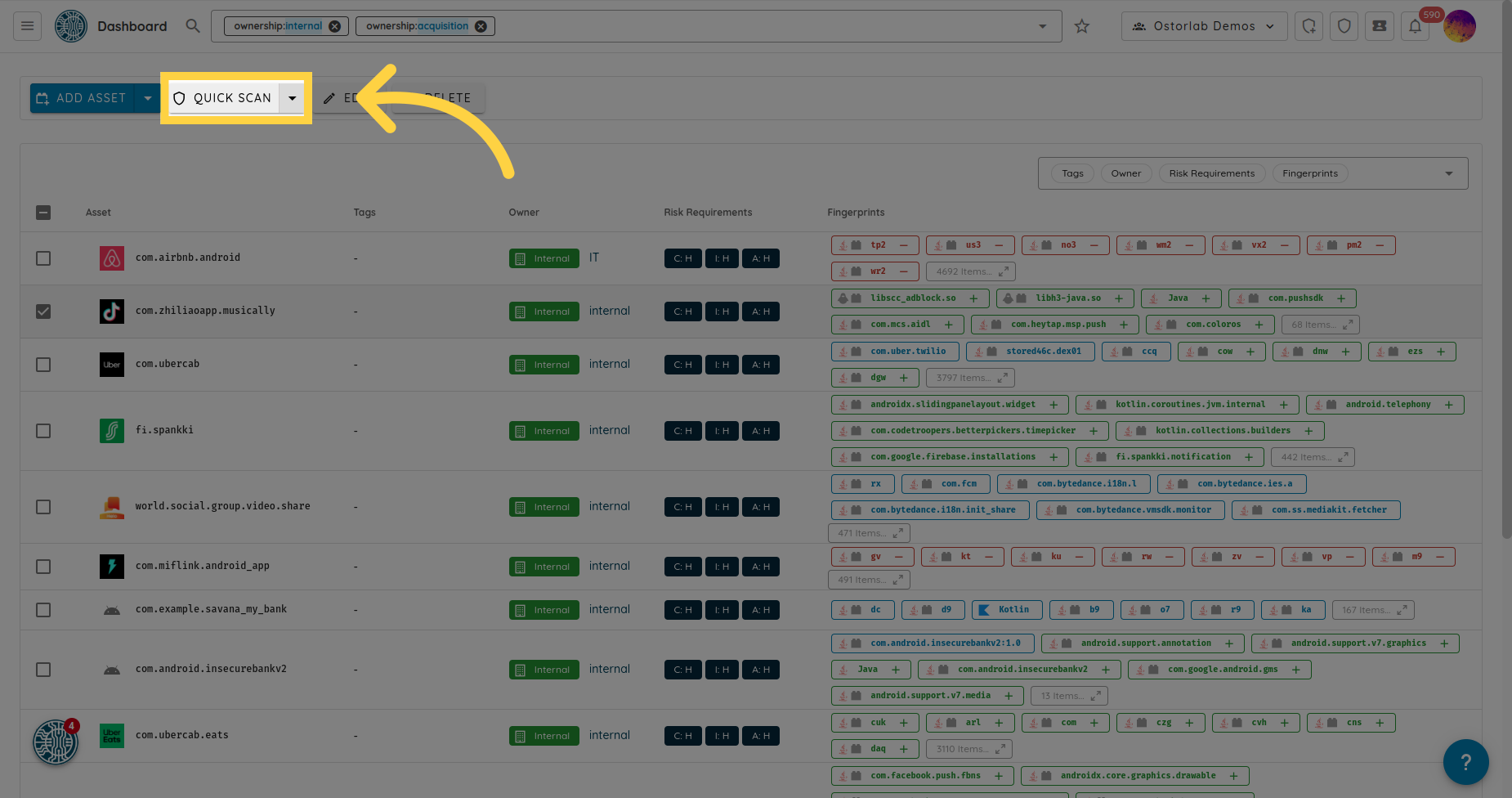The image size is (1512, 798).
Task: Open the hamburger navigation menu
Action: tap(27, 26)
